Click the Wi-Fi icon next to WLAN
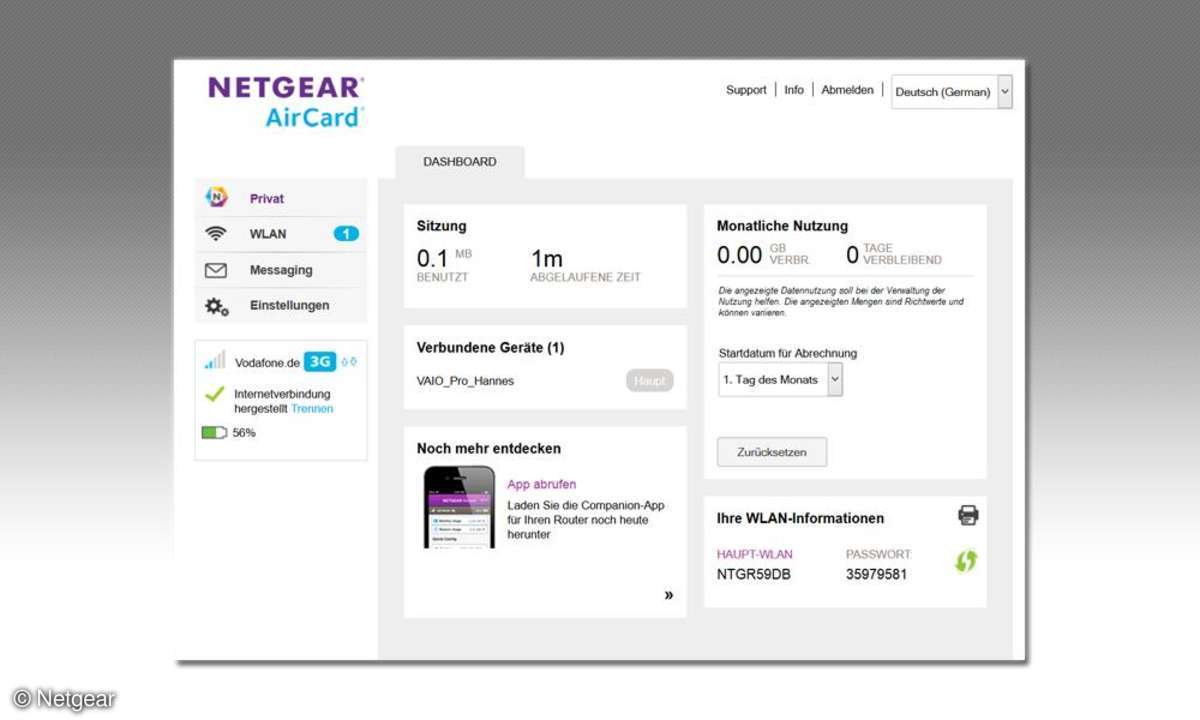The image size is (1200, 720). [x=216, y=234]
